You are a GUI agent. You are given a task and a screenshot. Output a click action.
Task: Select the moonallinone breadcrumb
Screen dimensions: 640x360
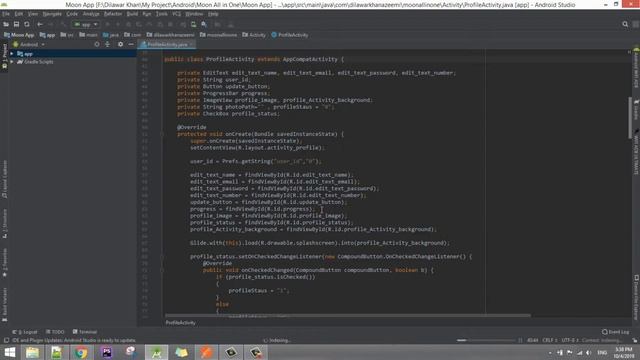[x=218, y=35]
